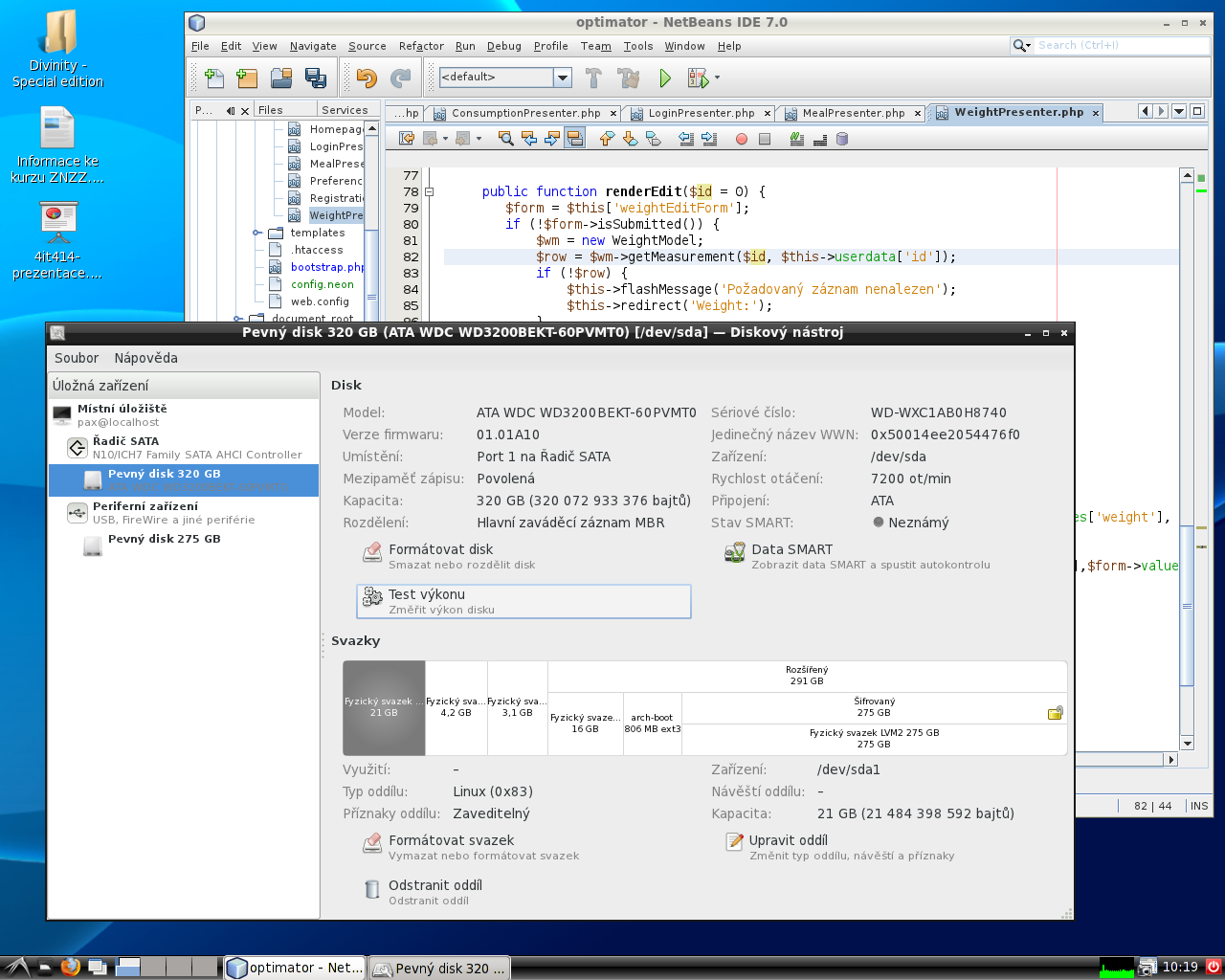Open Soubor menu in disk utility
This screenshot has width=1225, height=980.
[77, 358]
